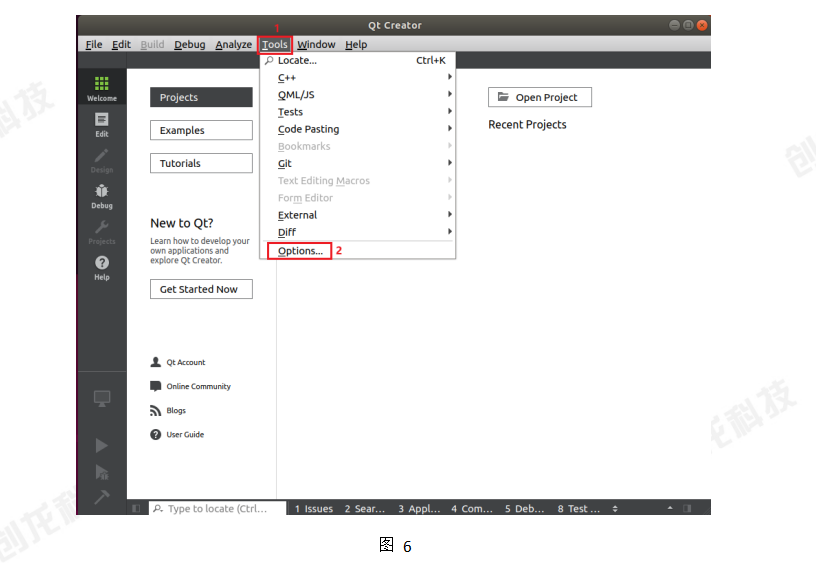
Task: Toggle the left sidebar button in status bar
Action: point(136,508)
